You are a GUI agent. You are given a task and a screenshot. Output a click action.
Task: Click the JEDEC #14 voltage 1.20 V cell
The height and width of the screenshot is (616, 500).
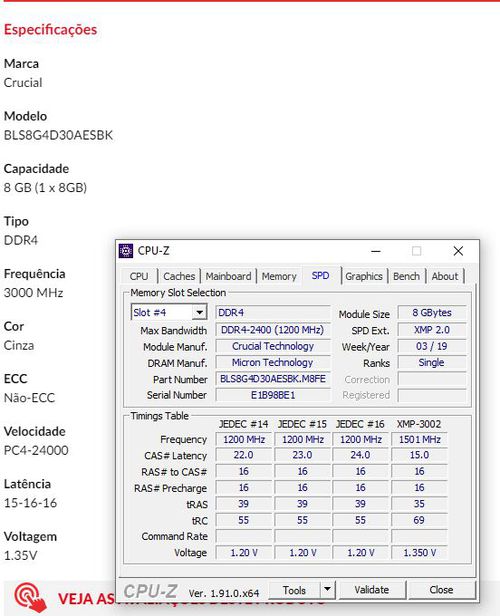point(244,553)
